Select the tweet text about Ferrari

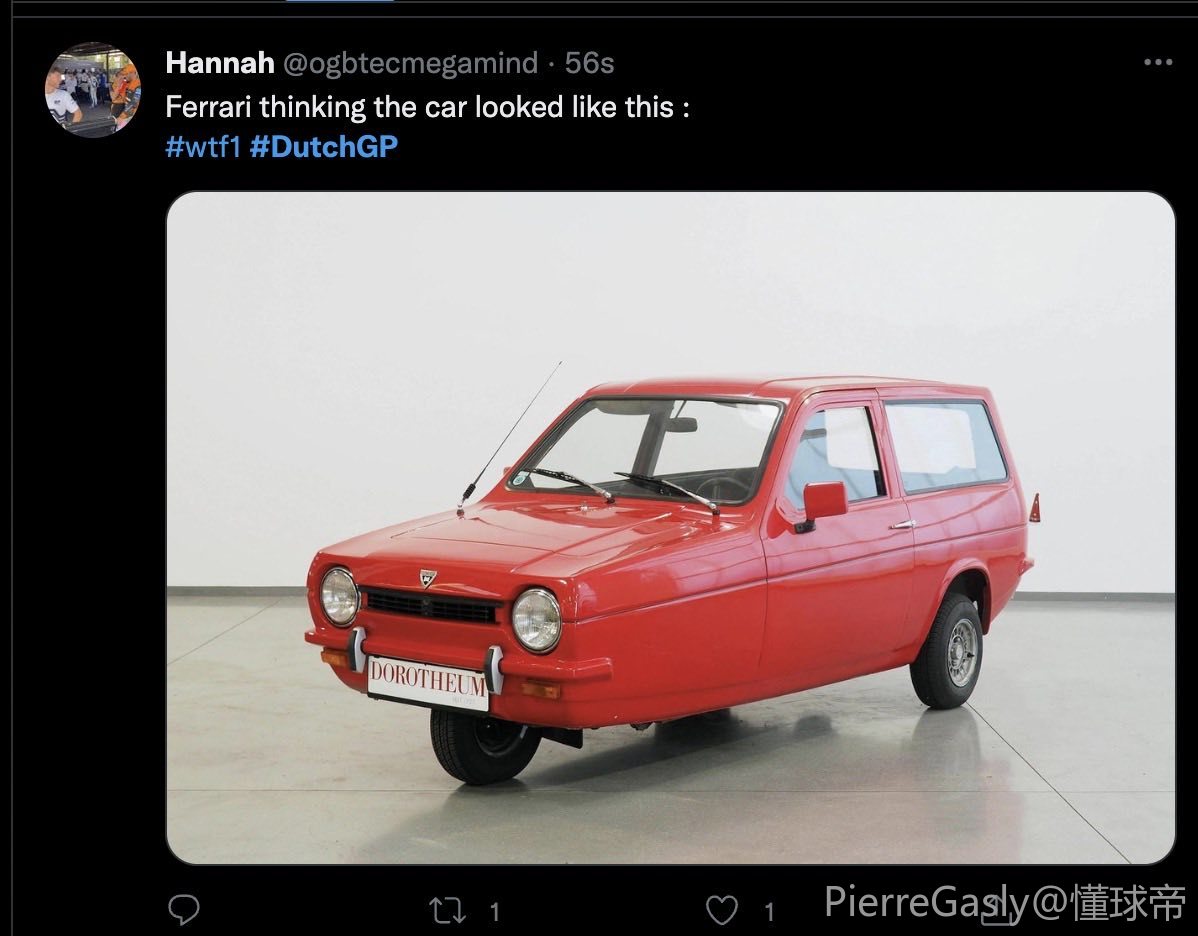(x=427, y=107)
